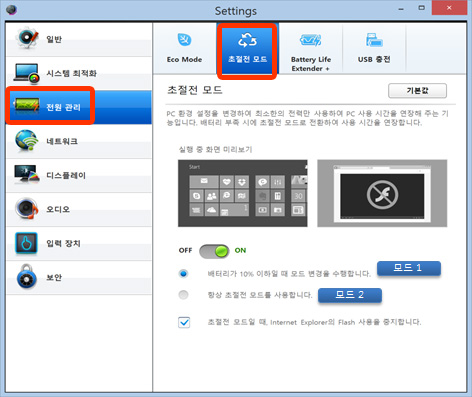The image size is (472, 397).
Task: Click the OFF label beside the switch
Action: pos(185,250)
